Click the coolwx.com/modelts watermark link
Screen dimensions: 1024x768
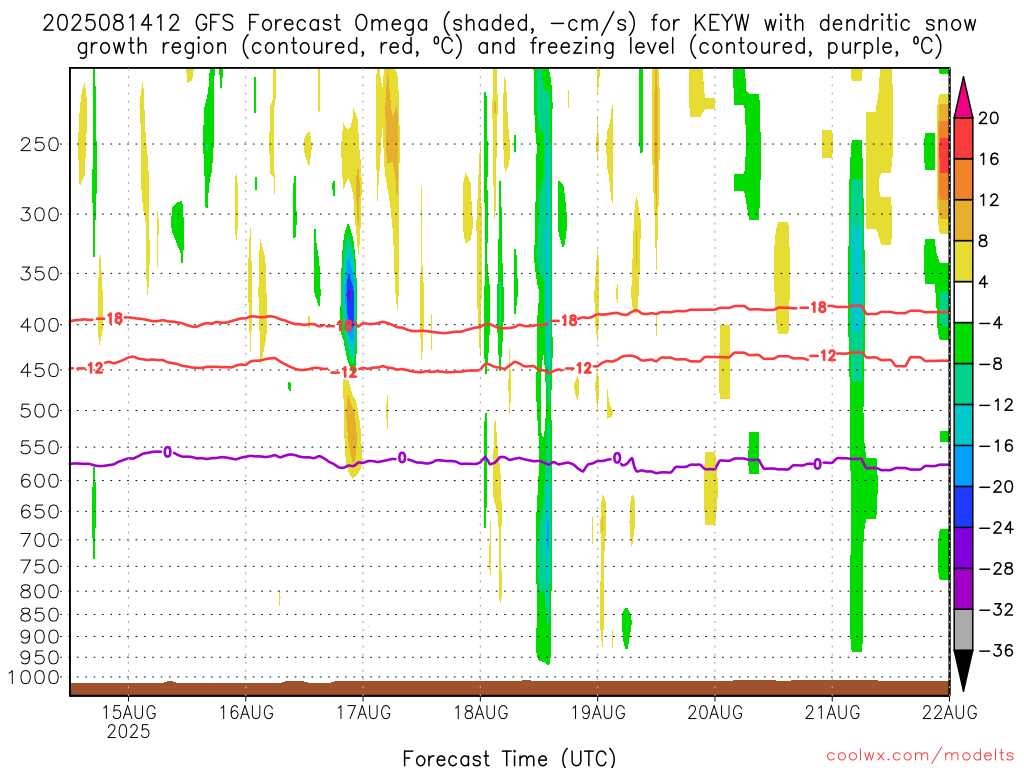[920, 756]
